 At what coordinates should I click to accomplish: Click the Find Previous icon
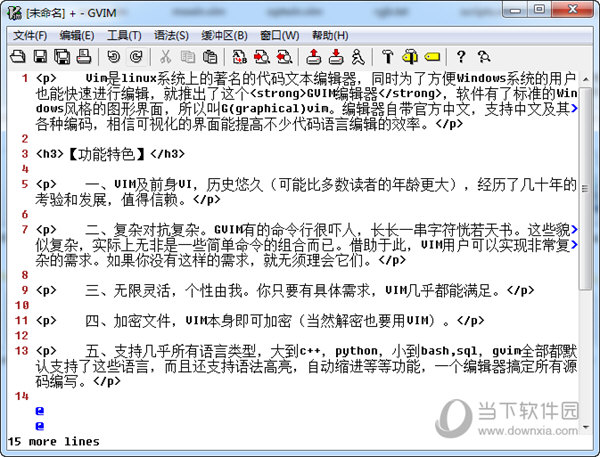click(284, 57)
